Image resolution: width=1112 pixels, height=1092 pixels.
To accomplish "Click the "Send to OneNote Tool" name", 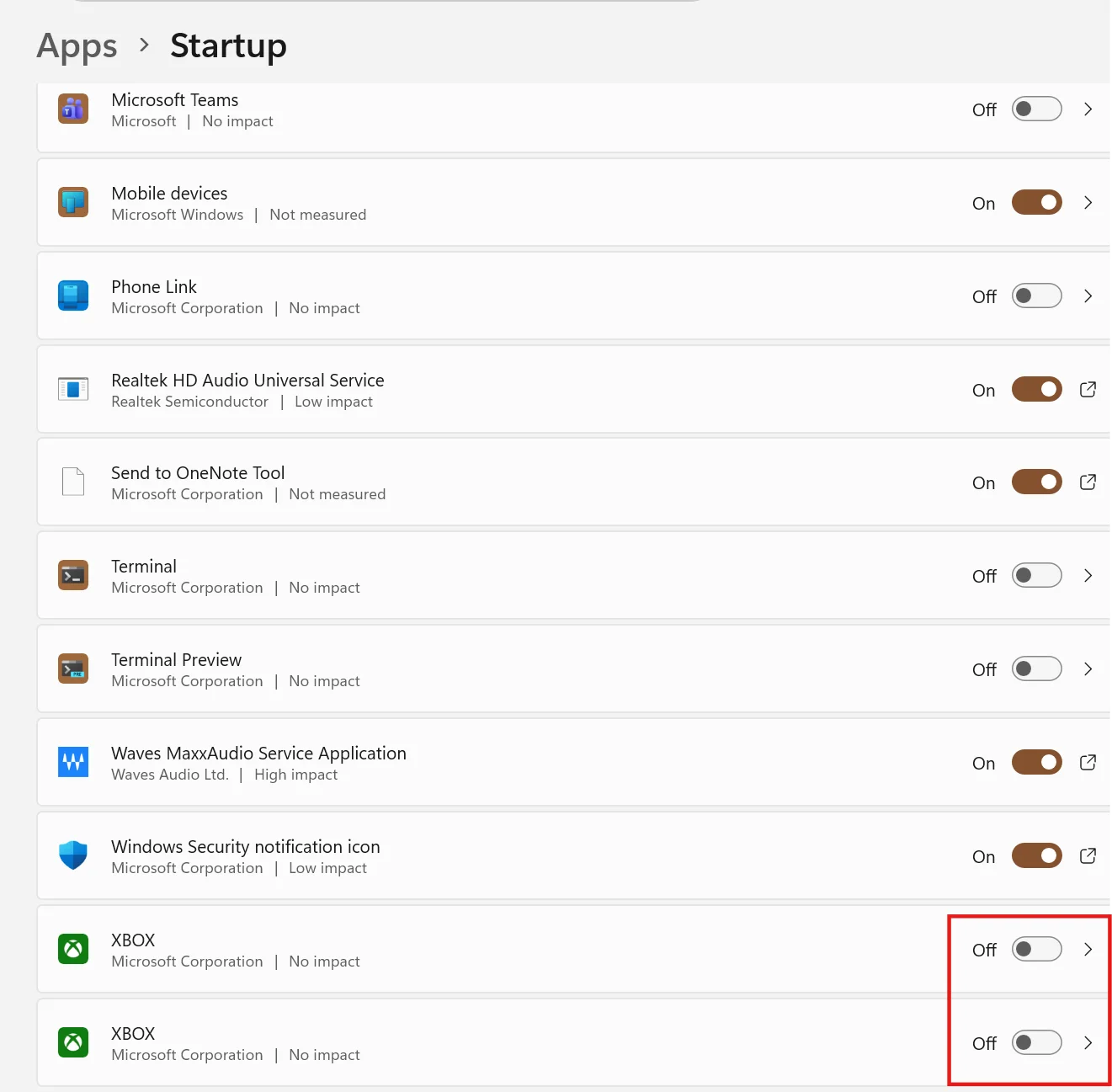I will coord(198,473).
